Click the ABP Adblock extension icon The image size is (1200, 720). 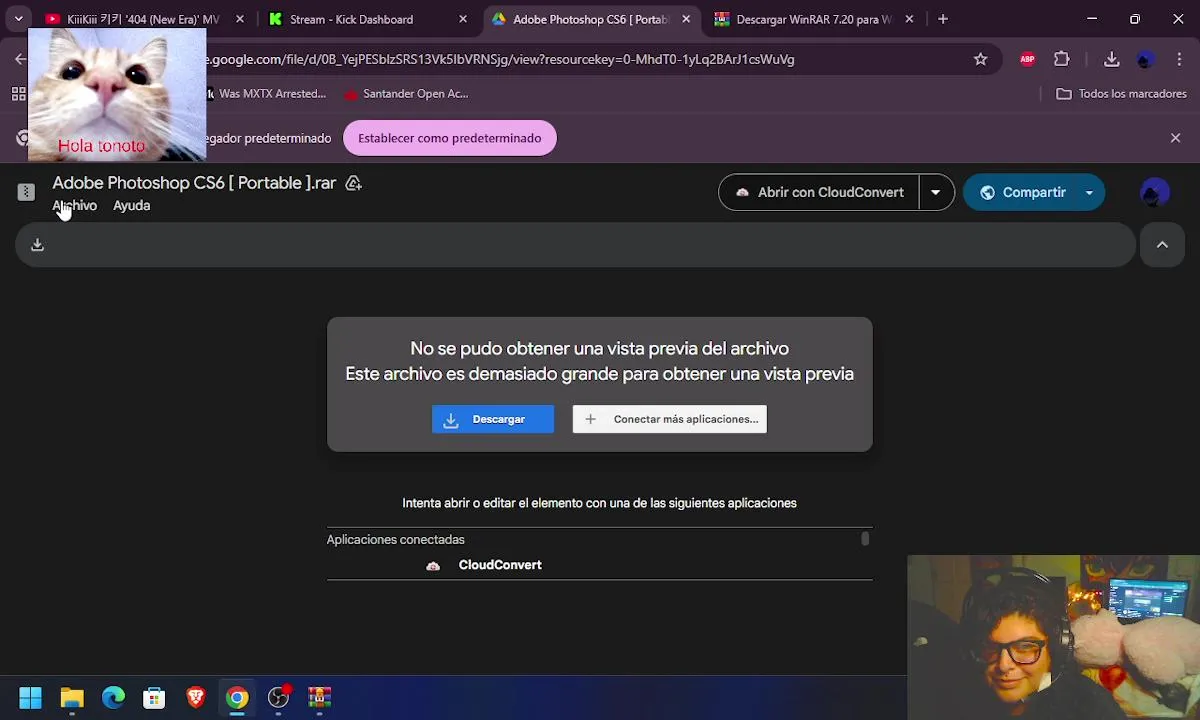1027,59
